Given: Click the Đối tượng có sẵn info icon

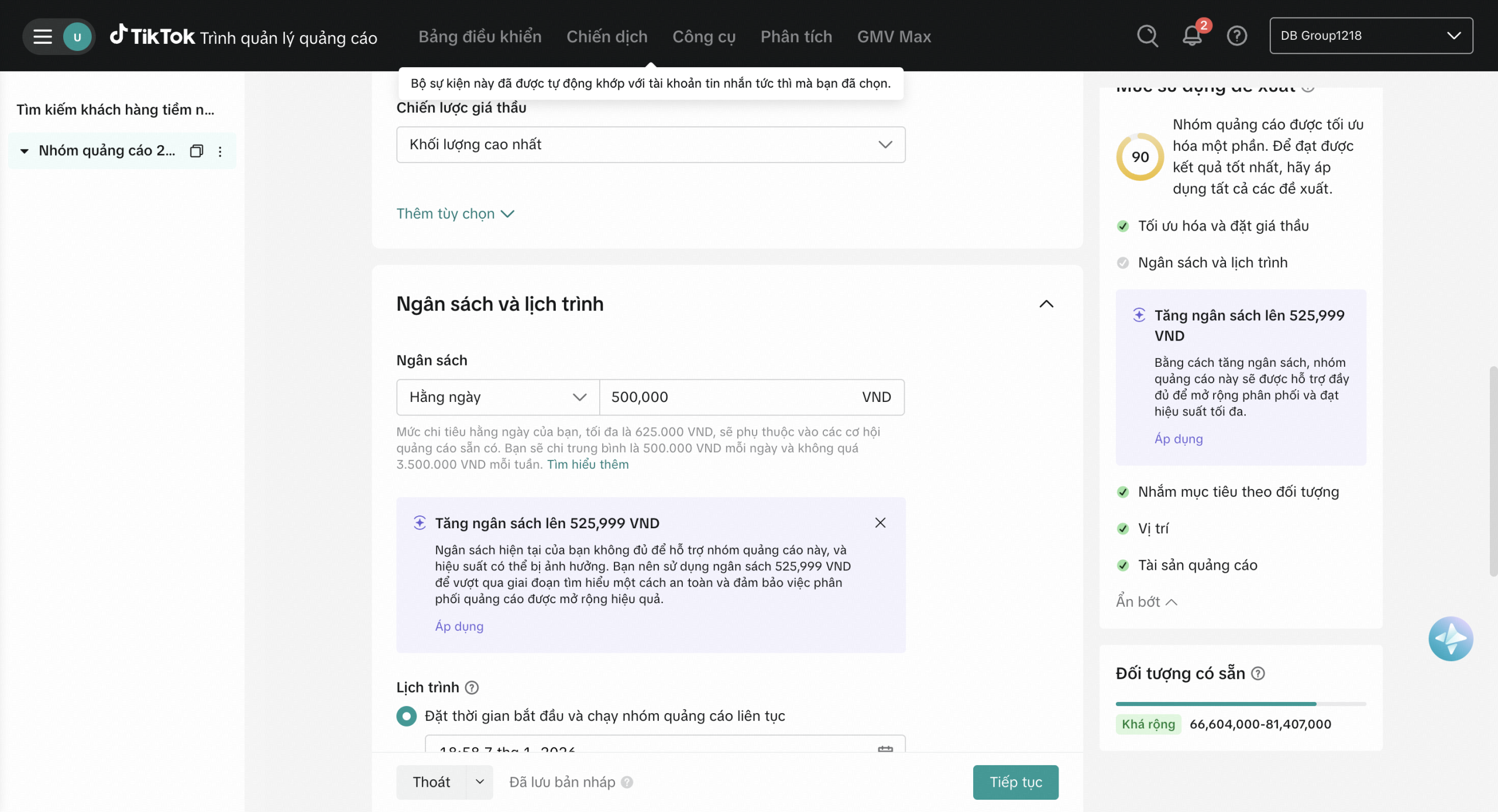Looking at the screenshot, I should coord(1258,673).
